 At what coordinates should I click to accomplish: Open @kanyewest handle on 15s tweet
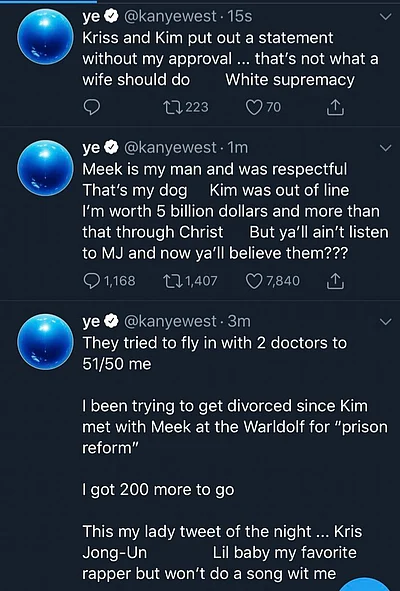(170, 17)
